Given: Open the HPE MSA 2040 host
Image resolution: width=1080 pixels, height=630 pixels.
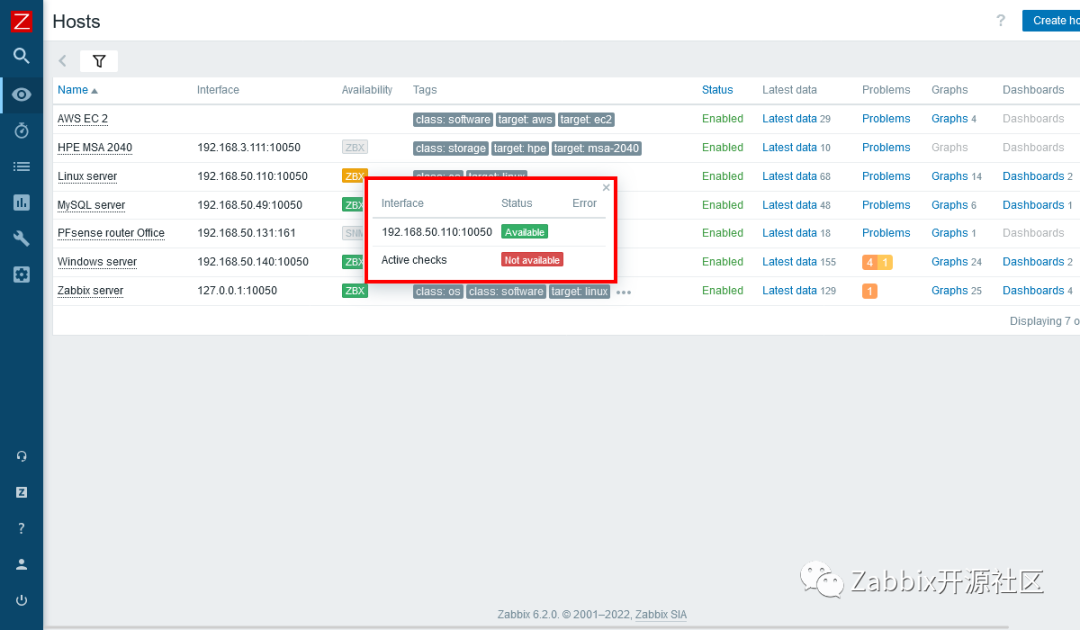Looking at the screenshot, I should coord(94,147).
